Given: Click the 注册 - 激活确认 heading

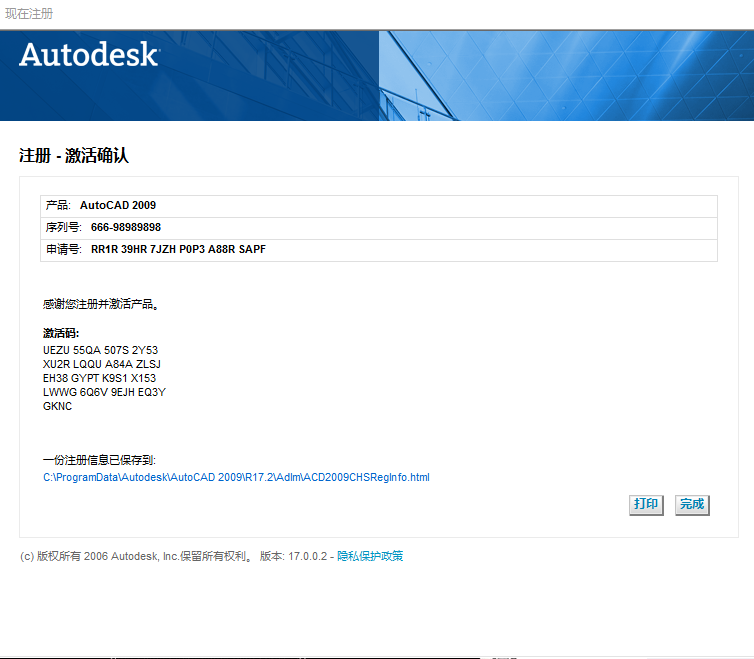Looking at the screenshot, I should [74, 155].
